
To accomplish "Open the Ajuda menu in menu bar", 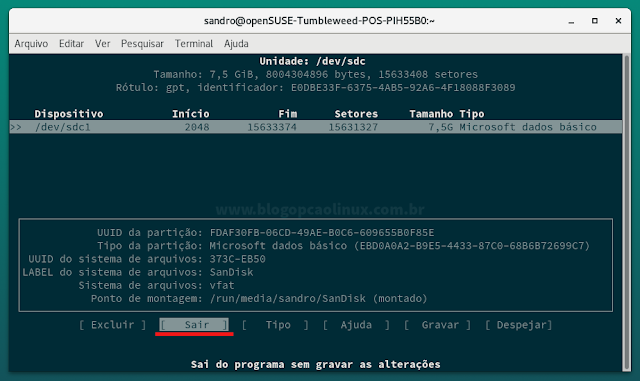I will (236, 44).
